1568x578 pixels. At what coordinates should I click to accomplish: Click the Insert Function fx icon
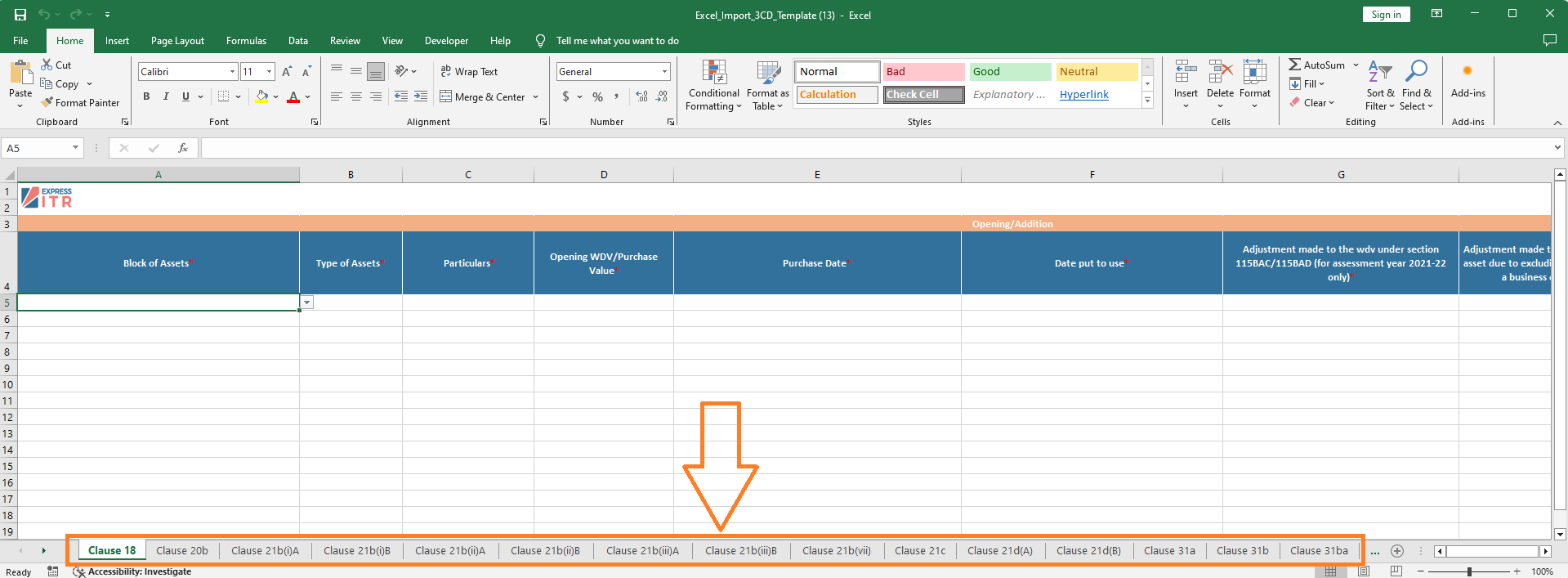click(x=183, y=148)
